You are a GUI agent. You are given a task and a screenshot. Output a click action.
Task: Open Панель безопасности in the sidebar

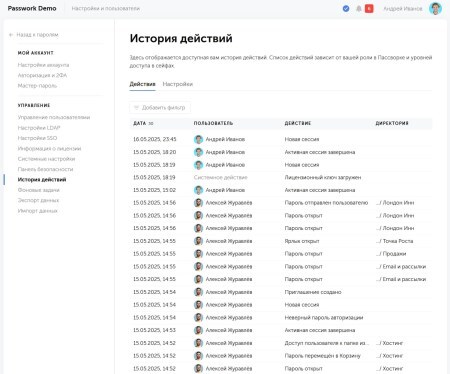tap(45, 169)
